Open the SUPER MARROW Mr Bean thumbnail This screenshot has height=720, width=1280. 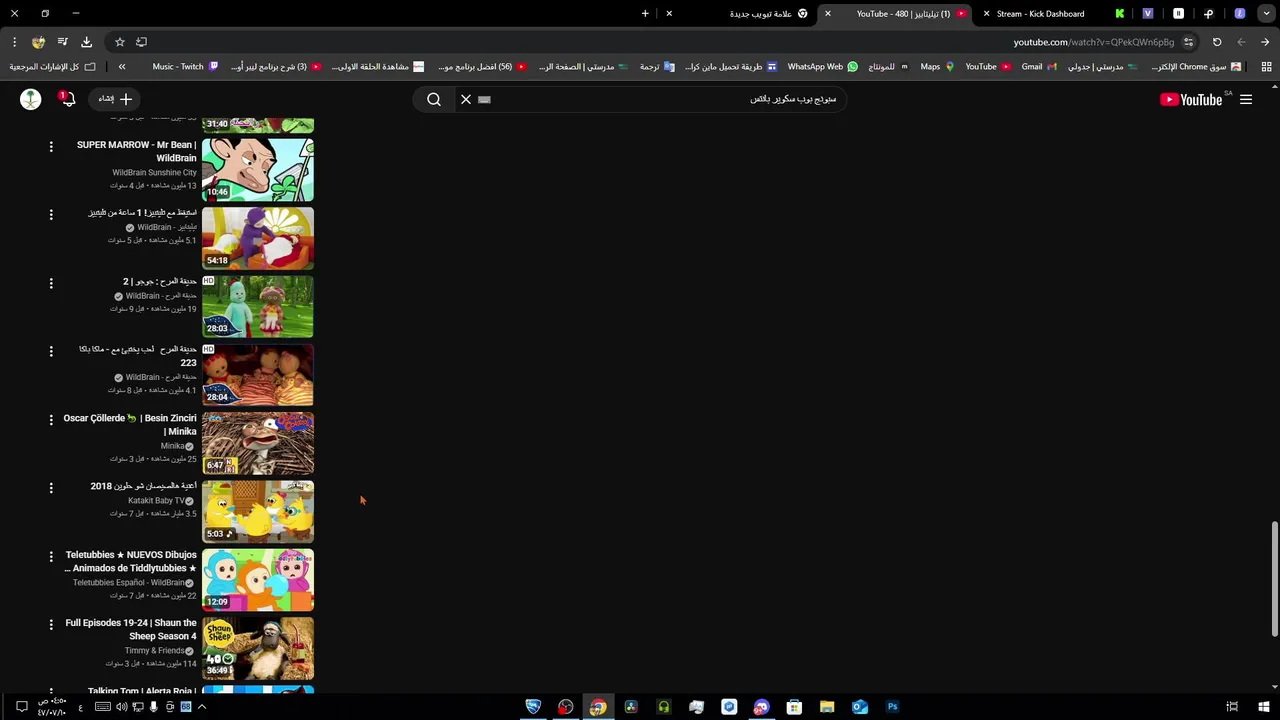point(258,170)
